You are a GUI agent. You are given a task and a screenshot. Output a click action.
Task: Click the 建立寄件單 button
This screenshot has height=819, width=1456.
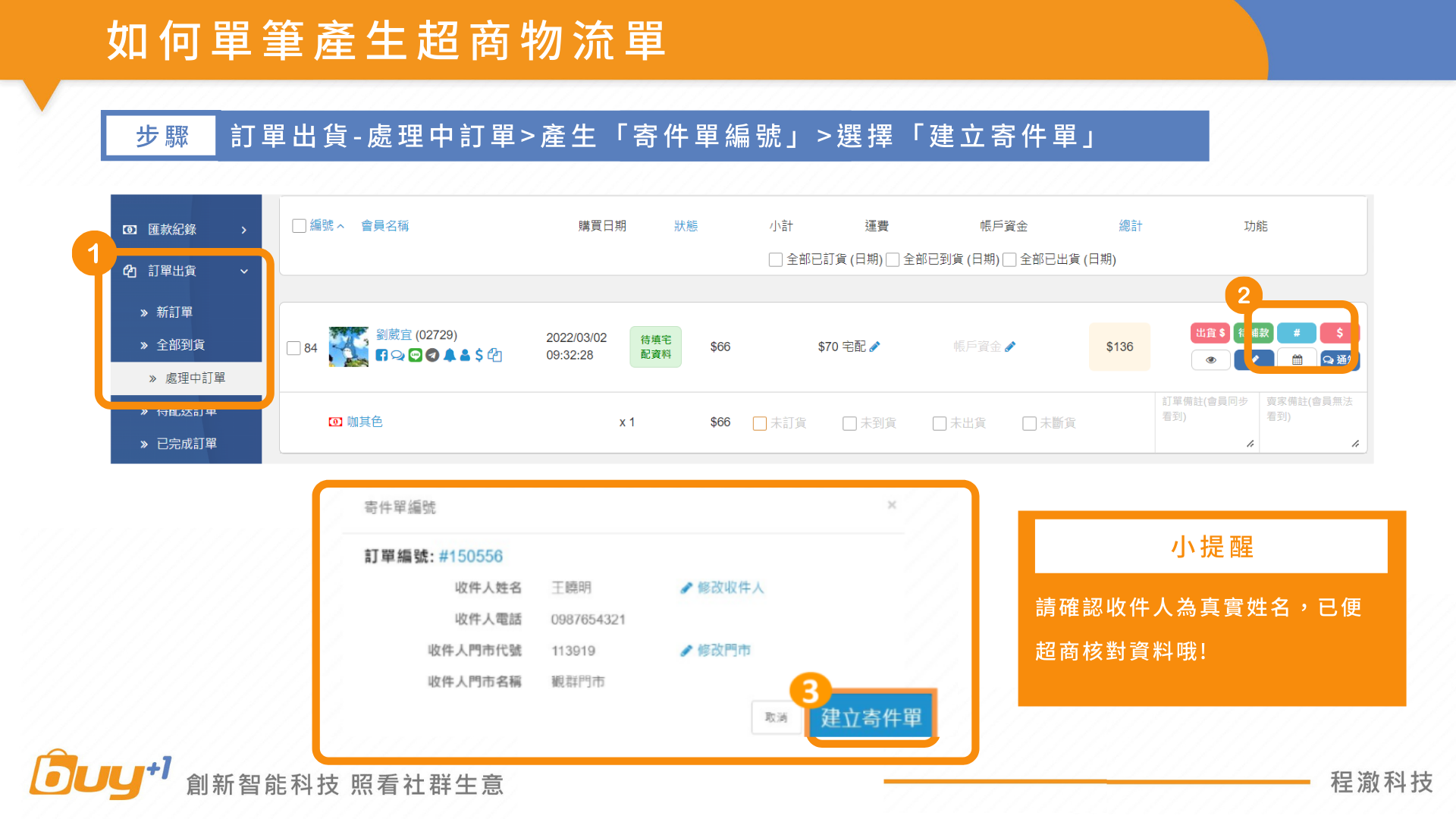pos(871,717)
